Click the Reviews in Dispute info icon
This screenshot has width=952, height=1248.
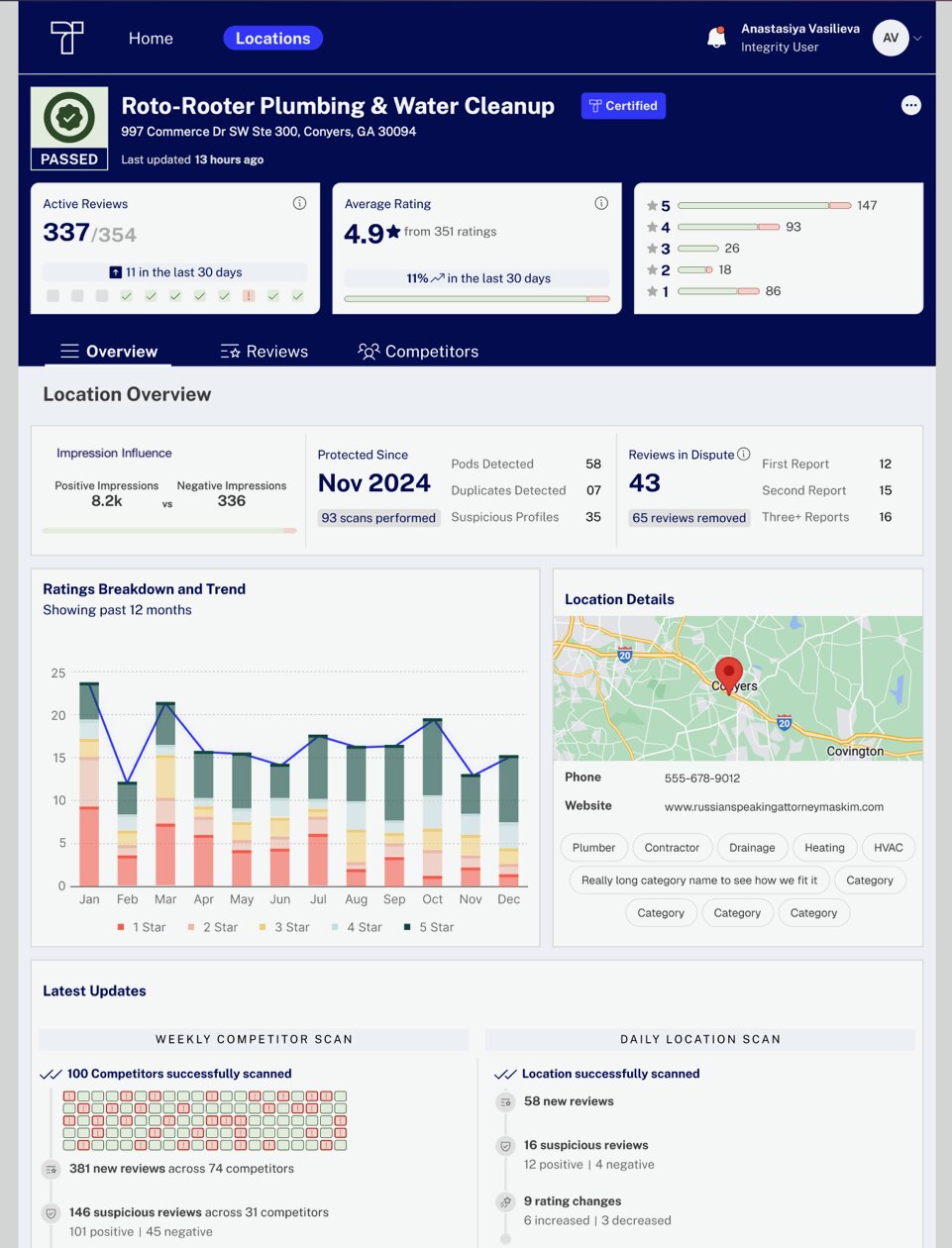click(744, 455)
